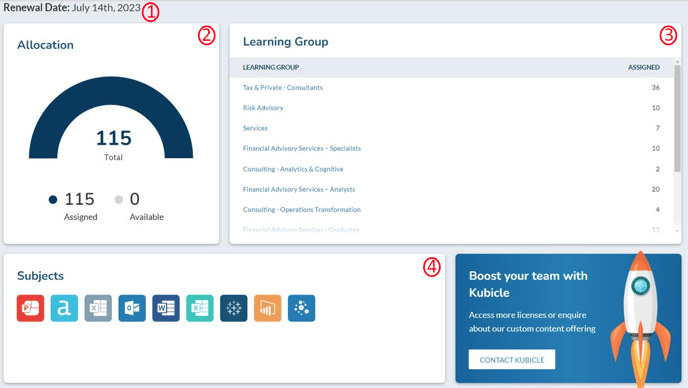This screenshot has height=388, width=688.
Task: Click the Assigned column header
Action: pos(644,67)
